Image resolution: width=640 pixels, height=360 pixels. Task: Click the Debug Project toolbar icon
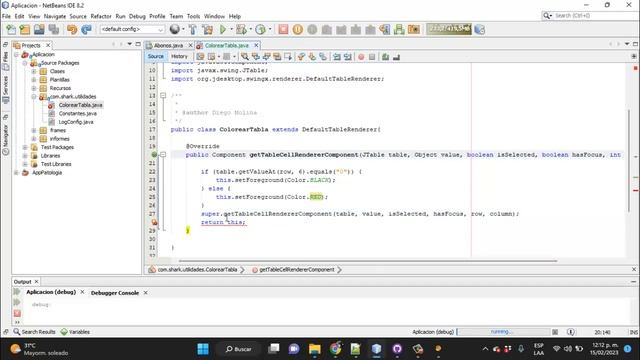tap(241, 29)
